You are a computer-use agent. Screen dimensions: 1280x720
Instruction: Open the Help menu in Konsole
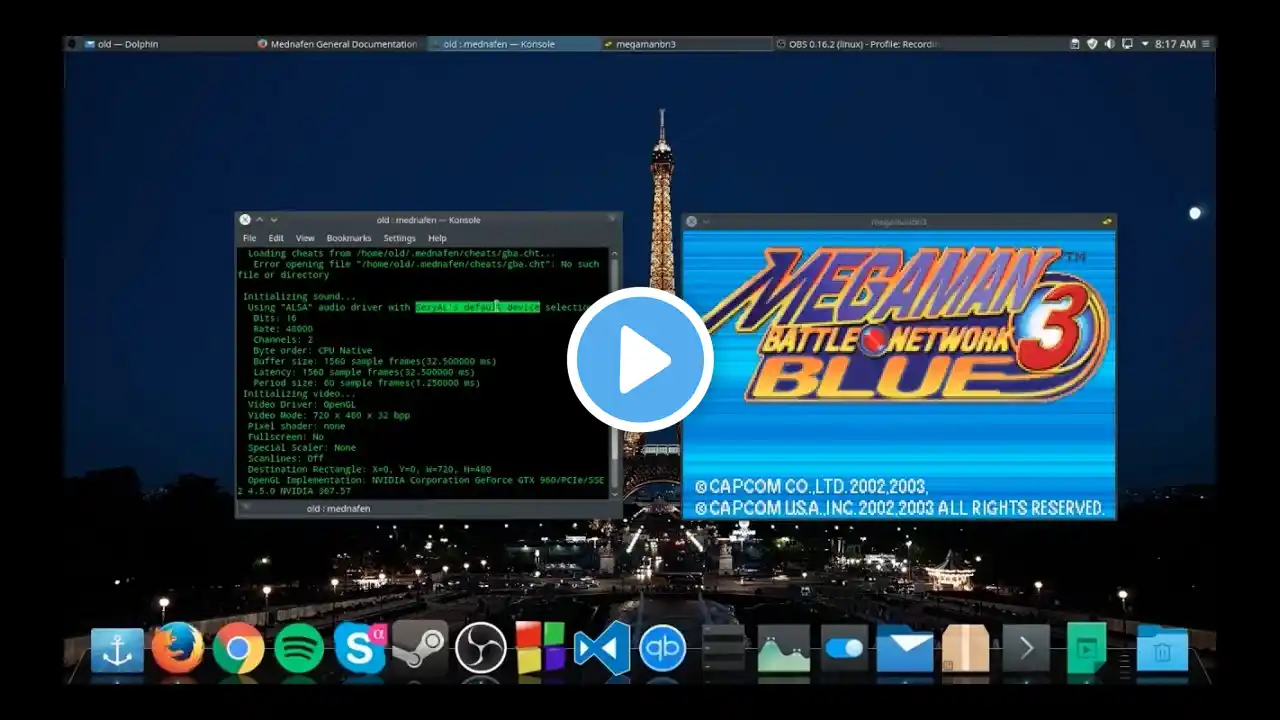[x=437, y=238]
